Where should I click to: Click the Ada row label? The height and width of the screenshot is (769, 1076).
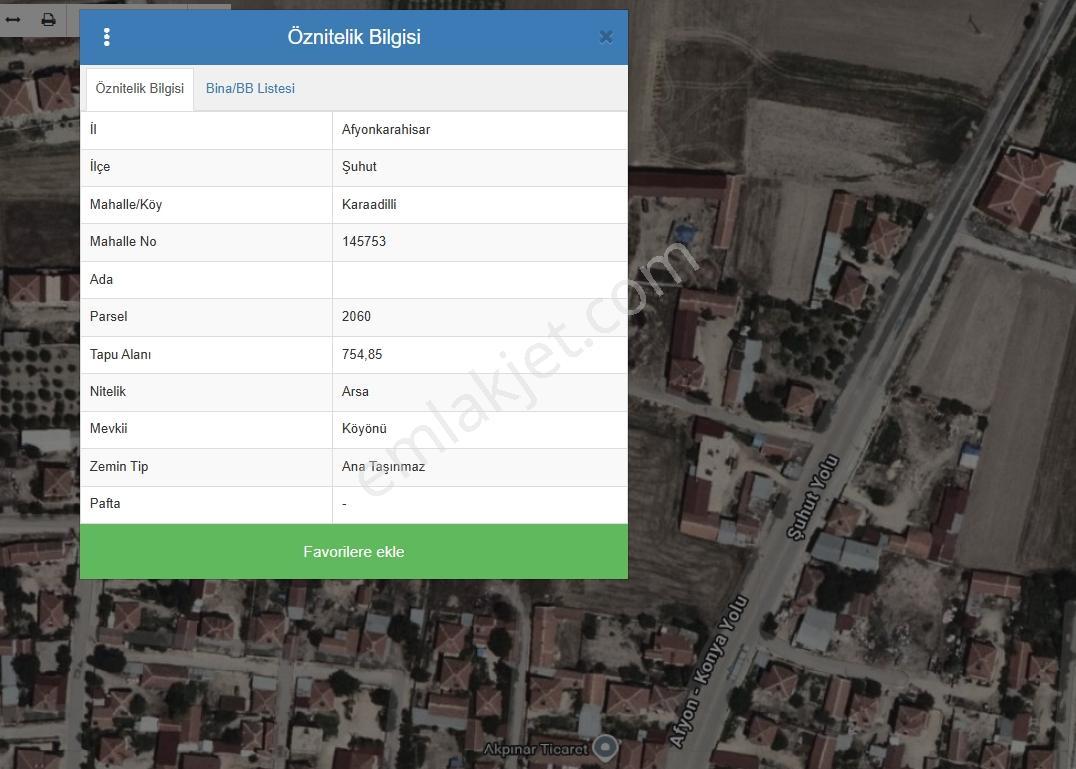point(101,279)
